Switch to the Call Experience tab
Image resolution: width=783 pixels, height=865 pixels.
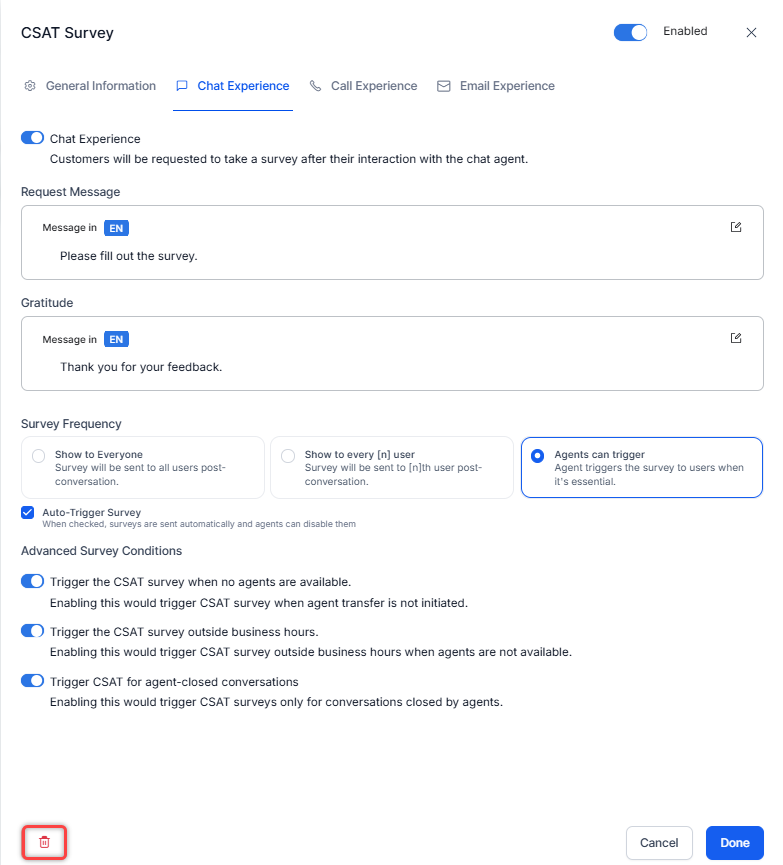373,86
